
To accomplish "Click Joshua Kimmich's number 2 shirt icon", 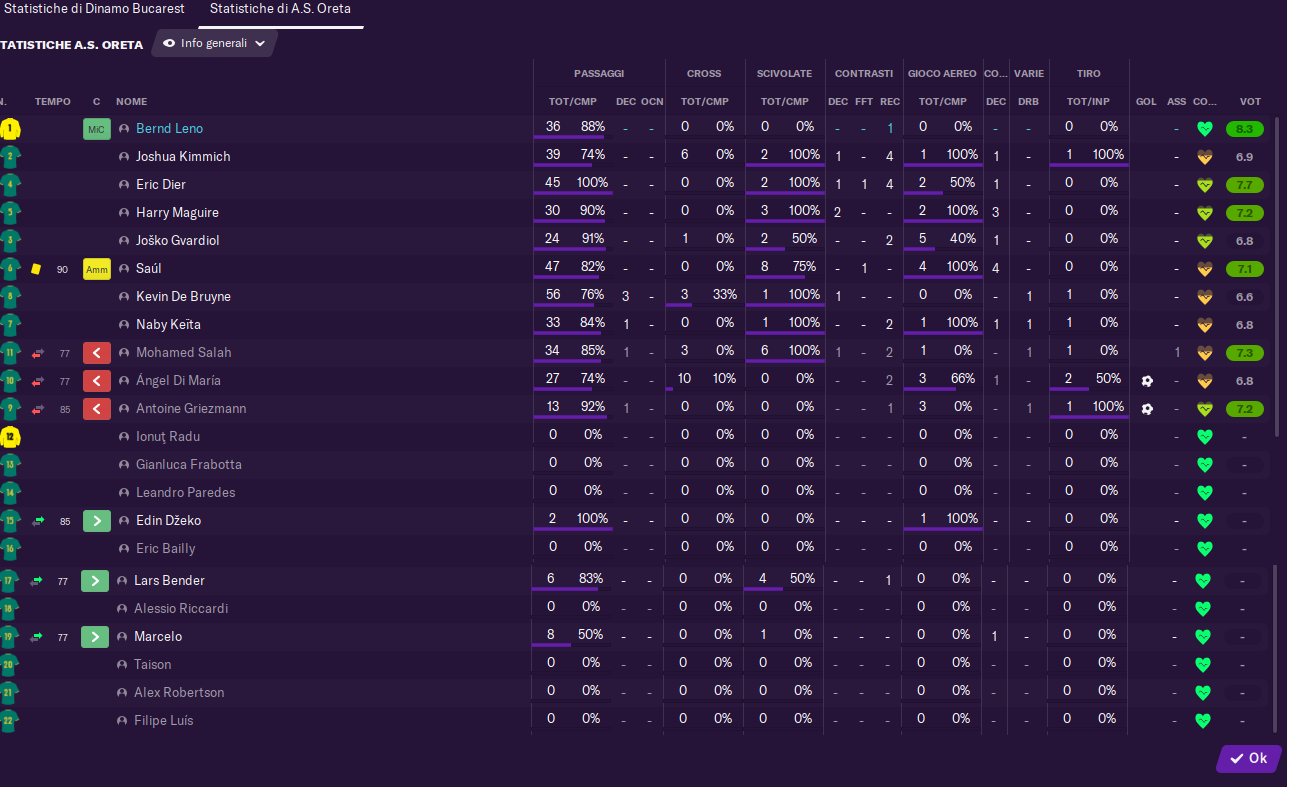I will (x=10, y=156).
